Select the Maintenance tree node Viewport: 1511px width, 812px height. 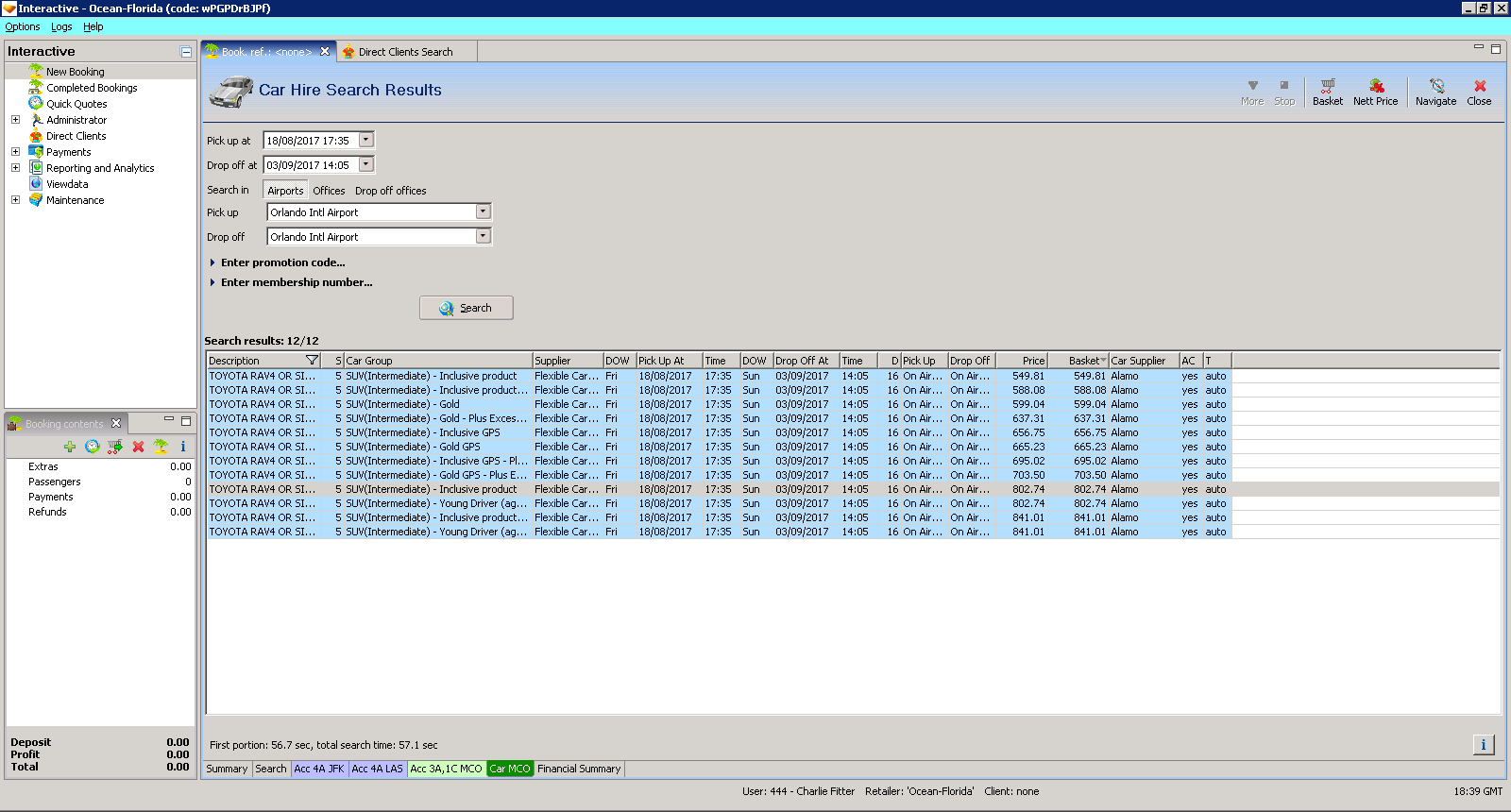(75, 200)
